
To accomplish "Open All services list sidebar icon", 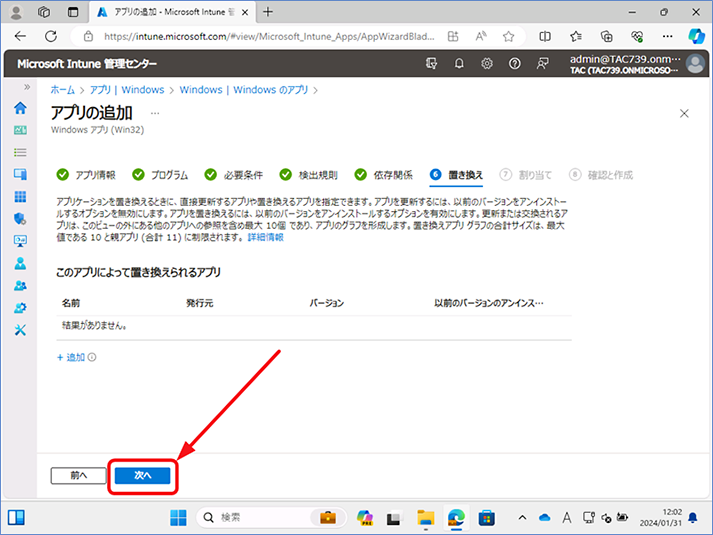I will point(20,152).
